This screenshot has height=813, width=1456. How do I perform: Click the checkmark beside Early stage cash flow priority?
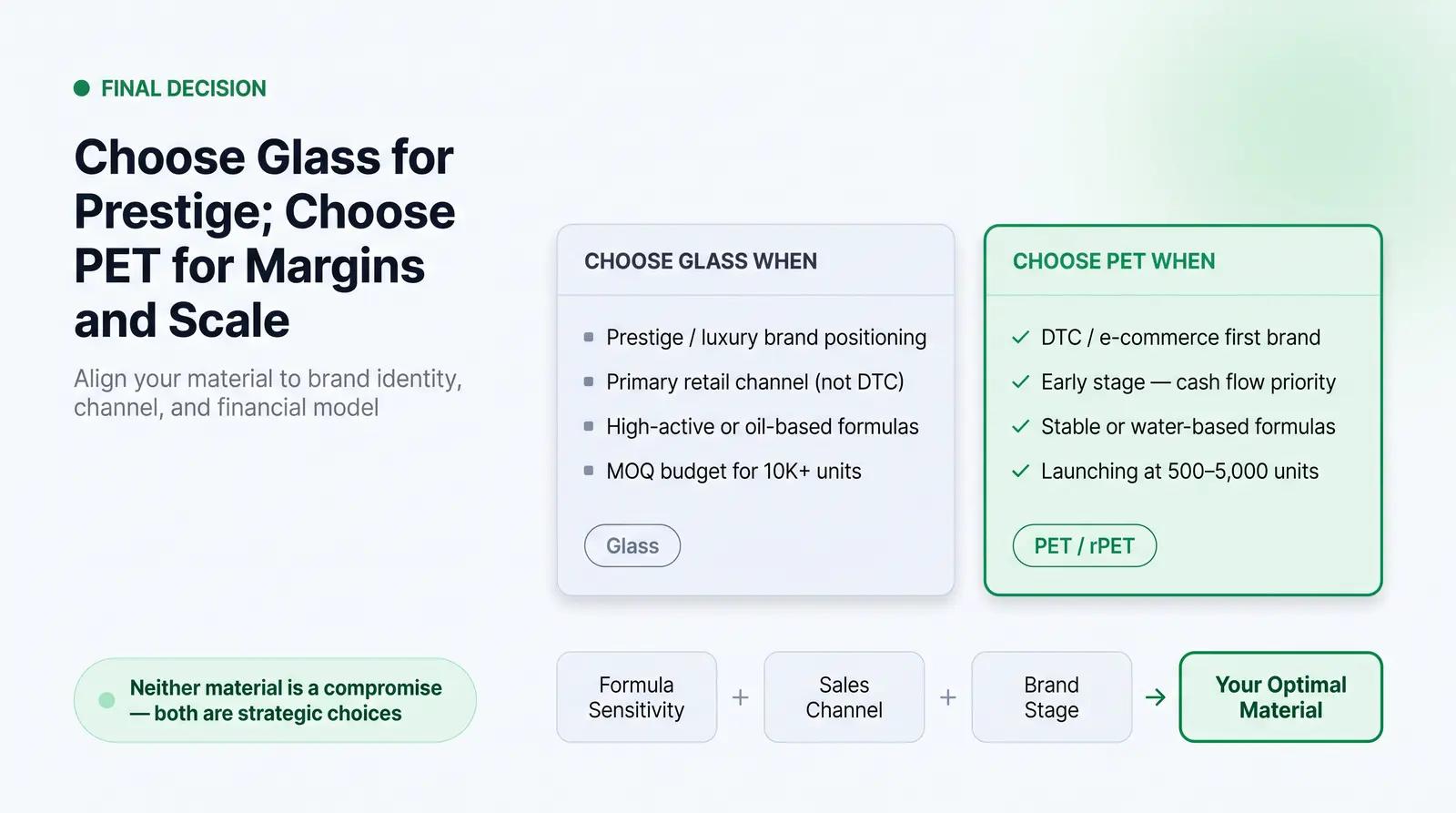pos(1021,381)
